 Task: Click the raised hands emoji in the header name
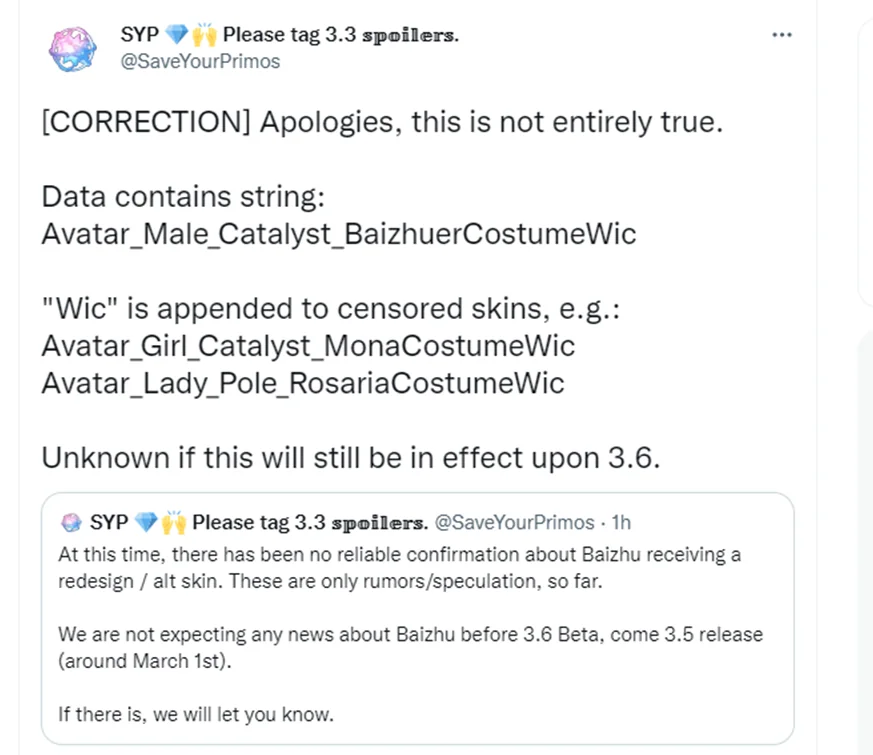(205, 35)
